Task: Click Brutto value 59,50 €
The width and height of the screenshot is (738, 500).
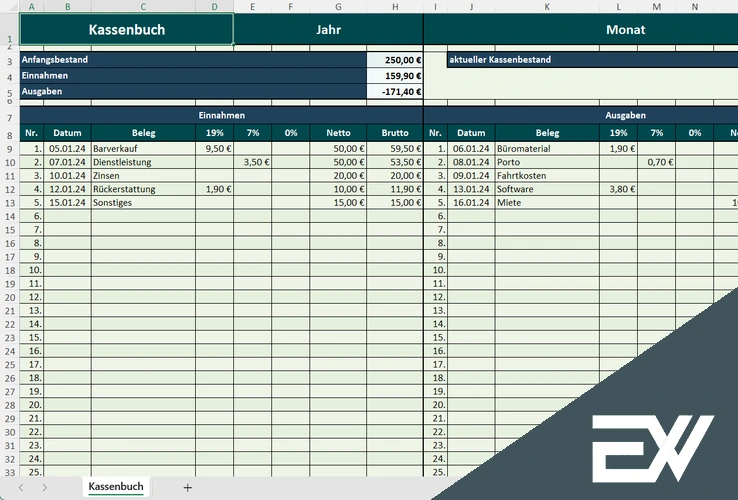Action: (395, 149)
